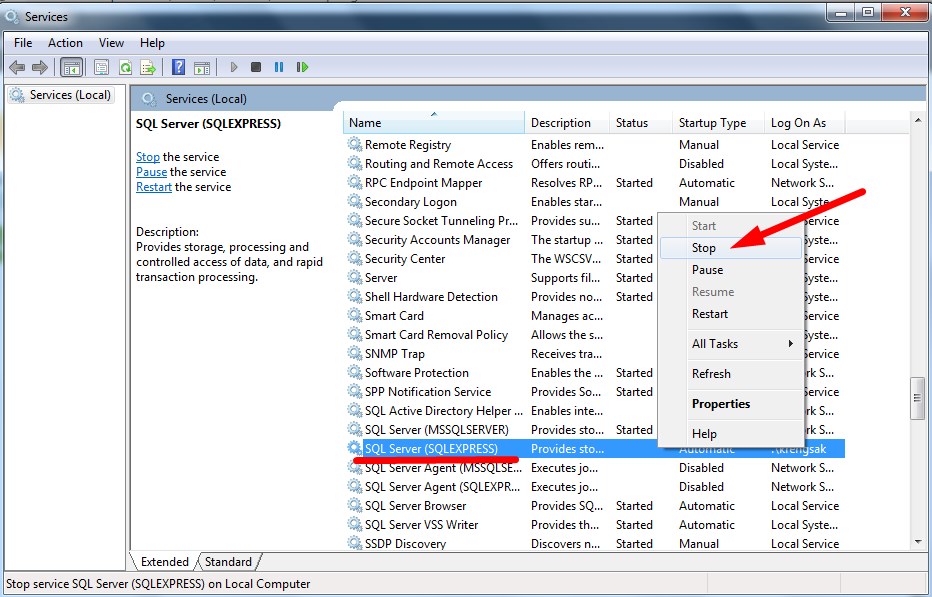Click the 'Pause the service' link
The height and width of the screenshot is (597, 932).
151,172
